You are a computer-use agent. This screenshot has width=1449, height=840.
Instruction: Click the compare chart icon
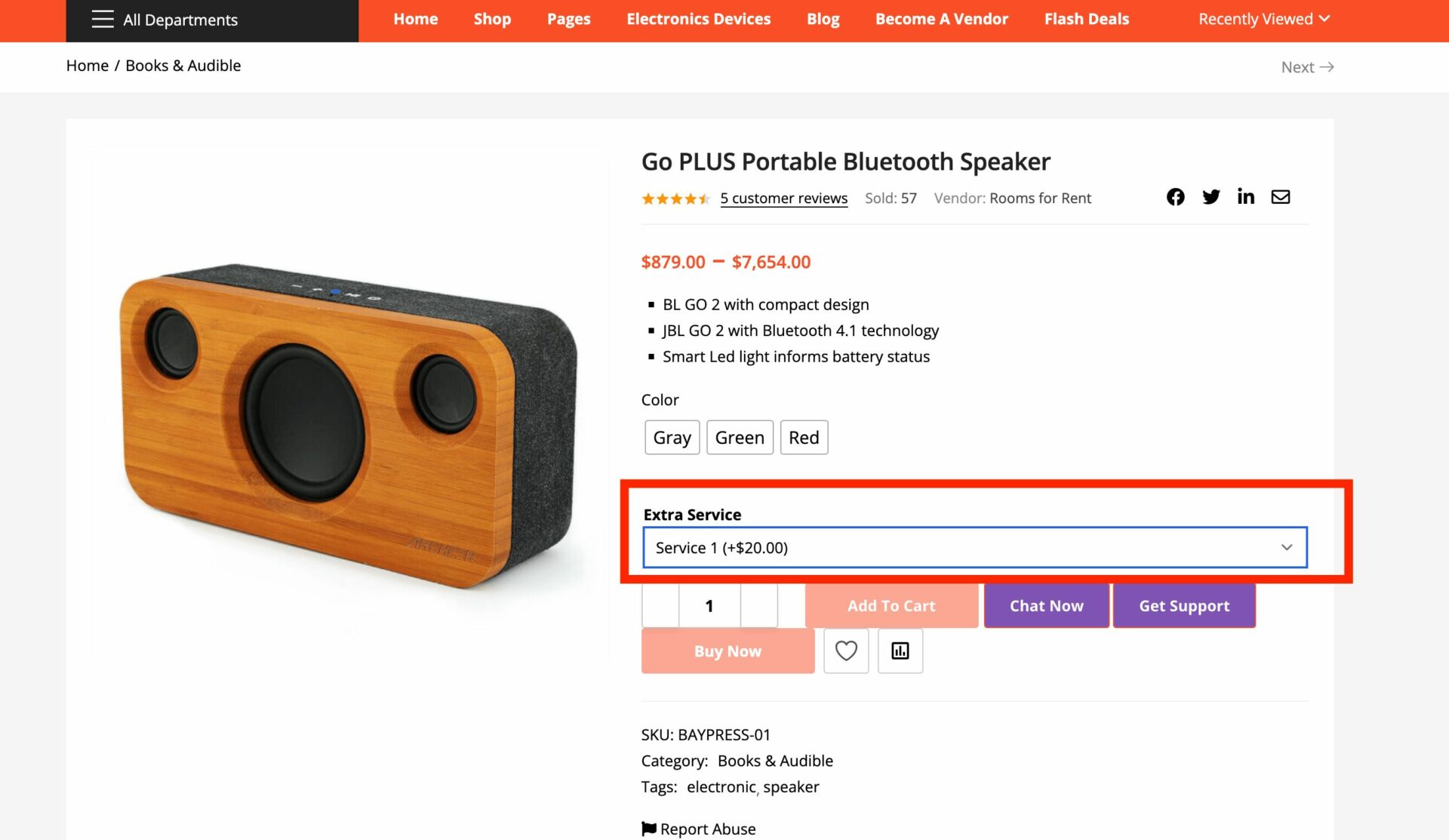(900, 650)
